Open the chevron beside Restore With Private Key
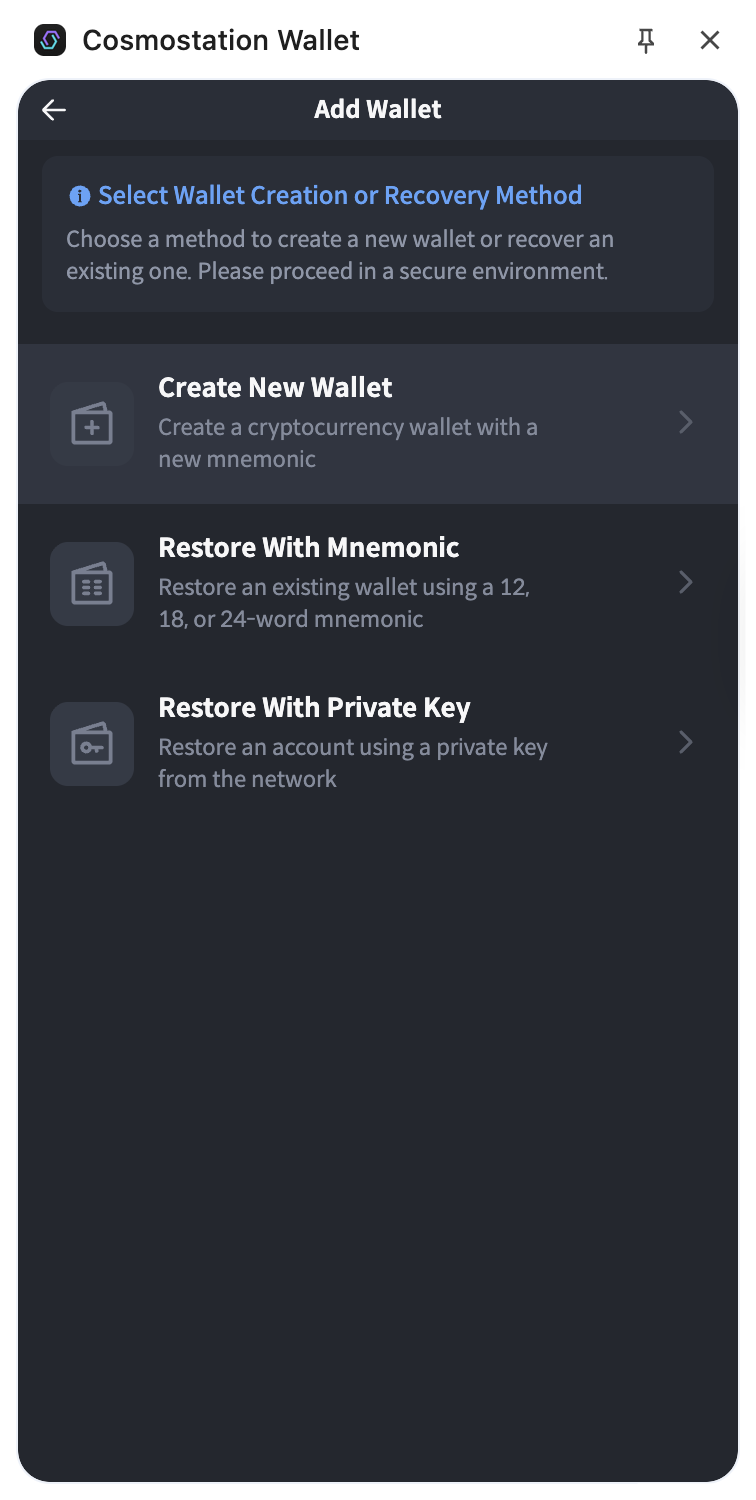Viewport: 756px width, 1500px height. tap(686, 743)
